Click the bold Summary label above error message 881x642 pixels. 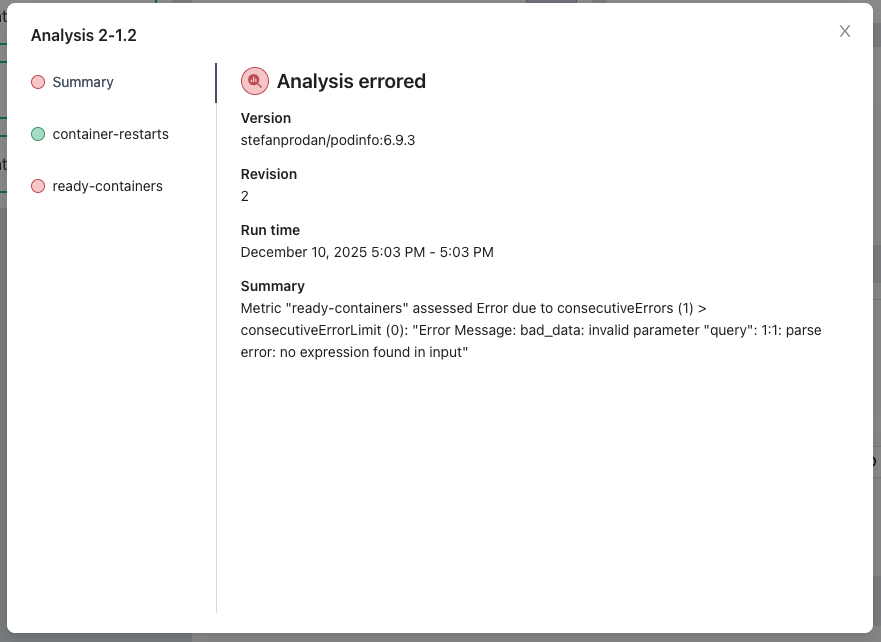point(273,286)
